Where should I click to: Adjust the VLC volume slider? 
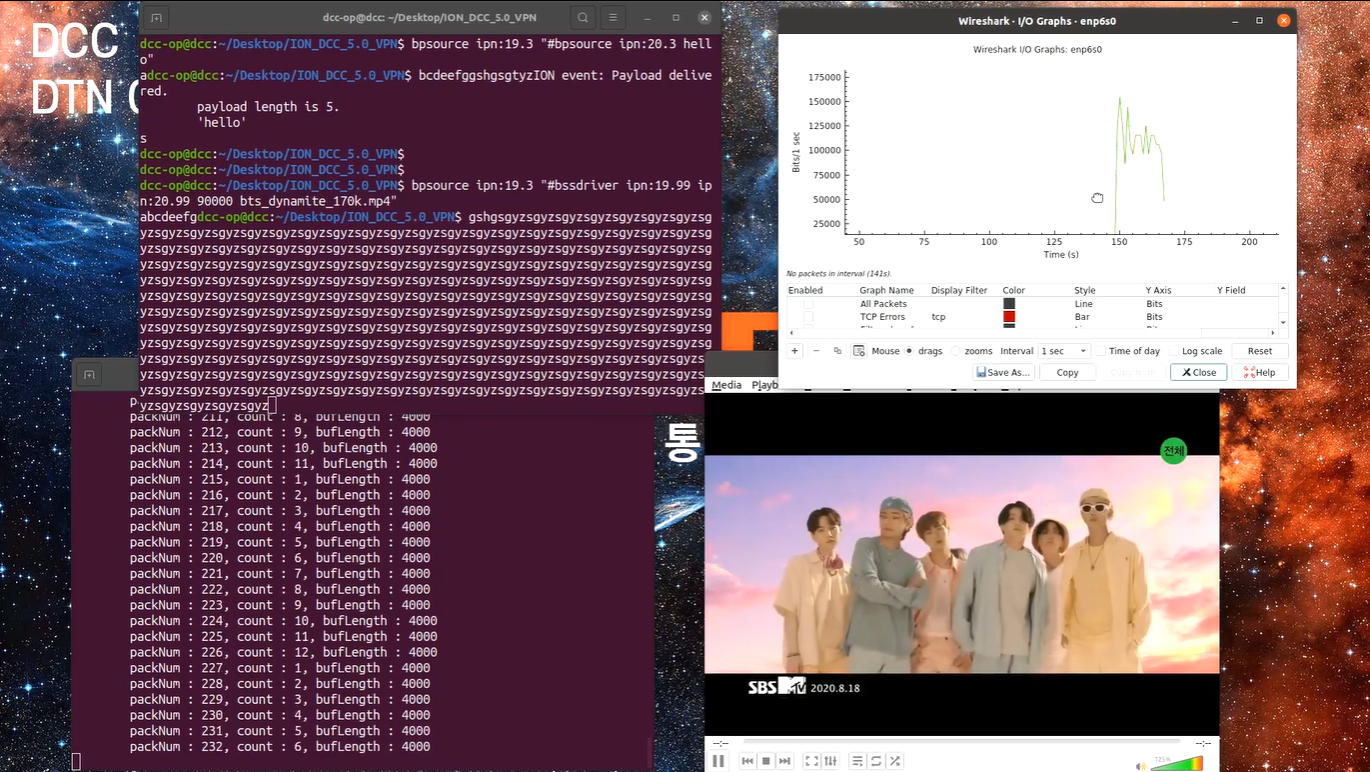click(x=1176, y=764)
